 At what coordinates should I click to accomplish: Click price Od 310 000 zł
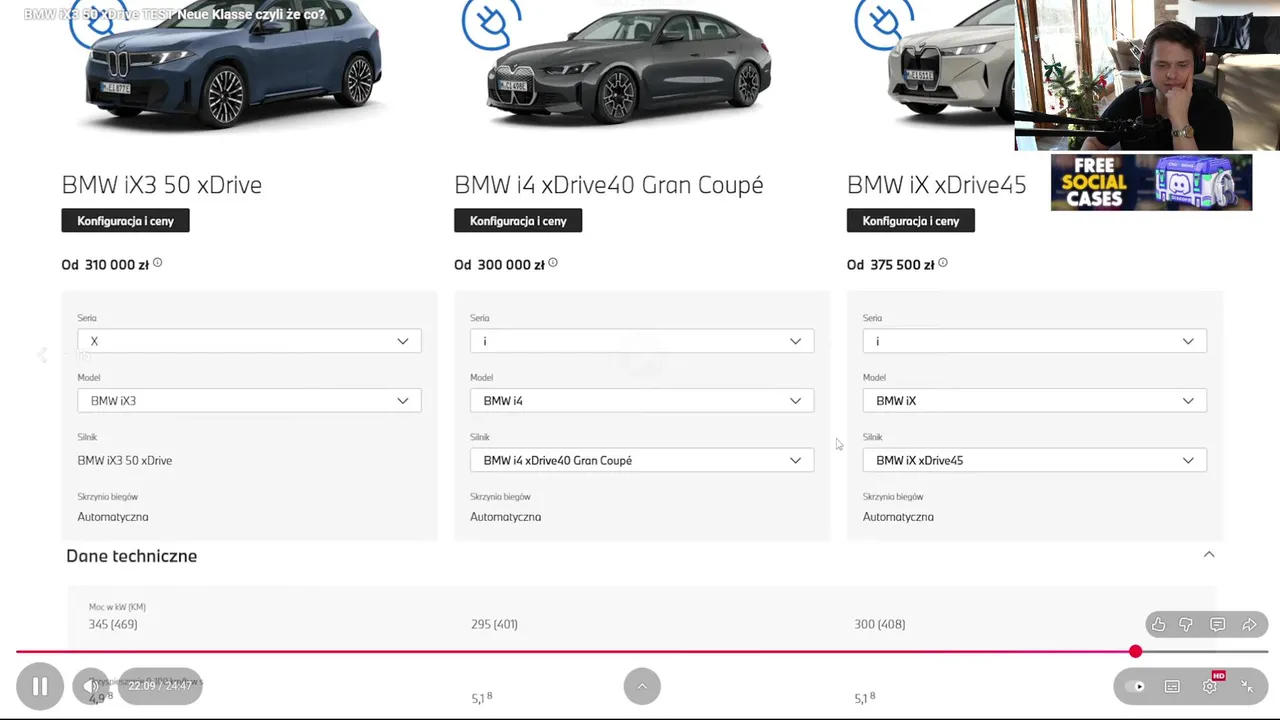point(105,265)
